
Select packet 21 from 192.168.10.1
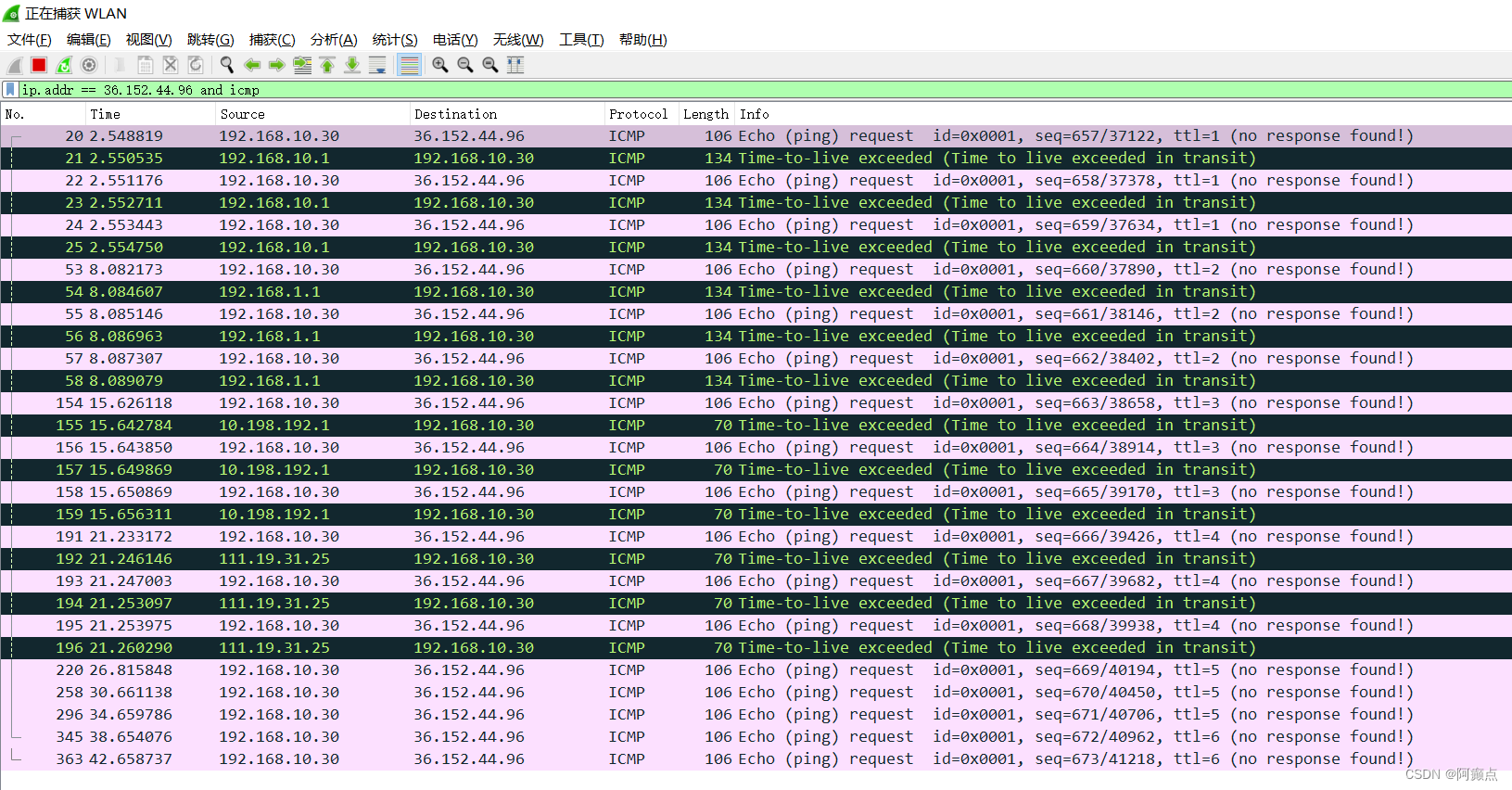click(x=756, y=159)
